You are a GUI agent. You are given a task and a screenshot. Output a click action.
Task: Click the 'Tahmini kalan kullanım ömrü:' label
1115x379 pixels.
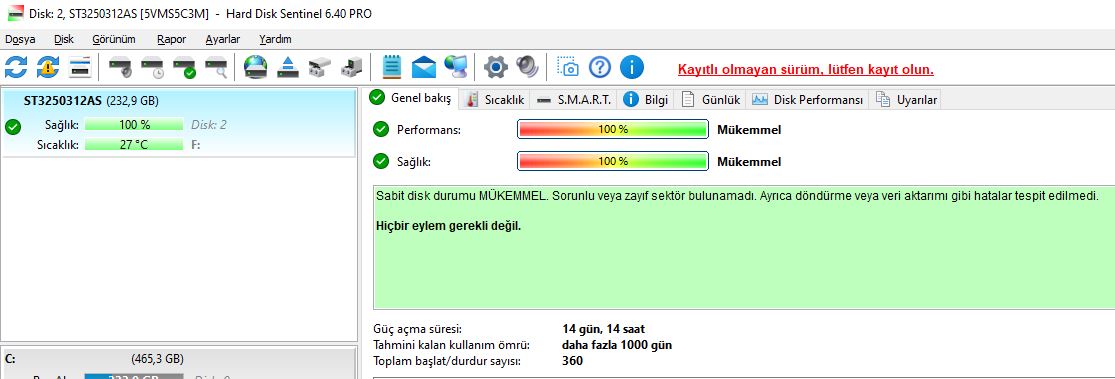pos(452,345)
